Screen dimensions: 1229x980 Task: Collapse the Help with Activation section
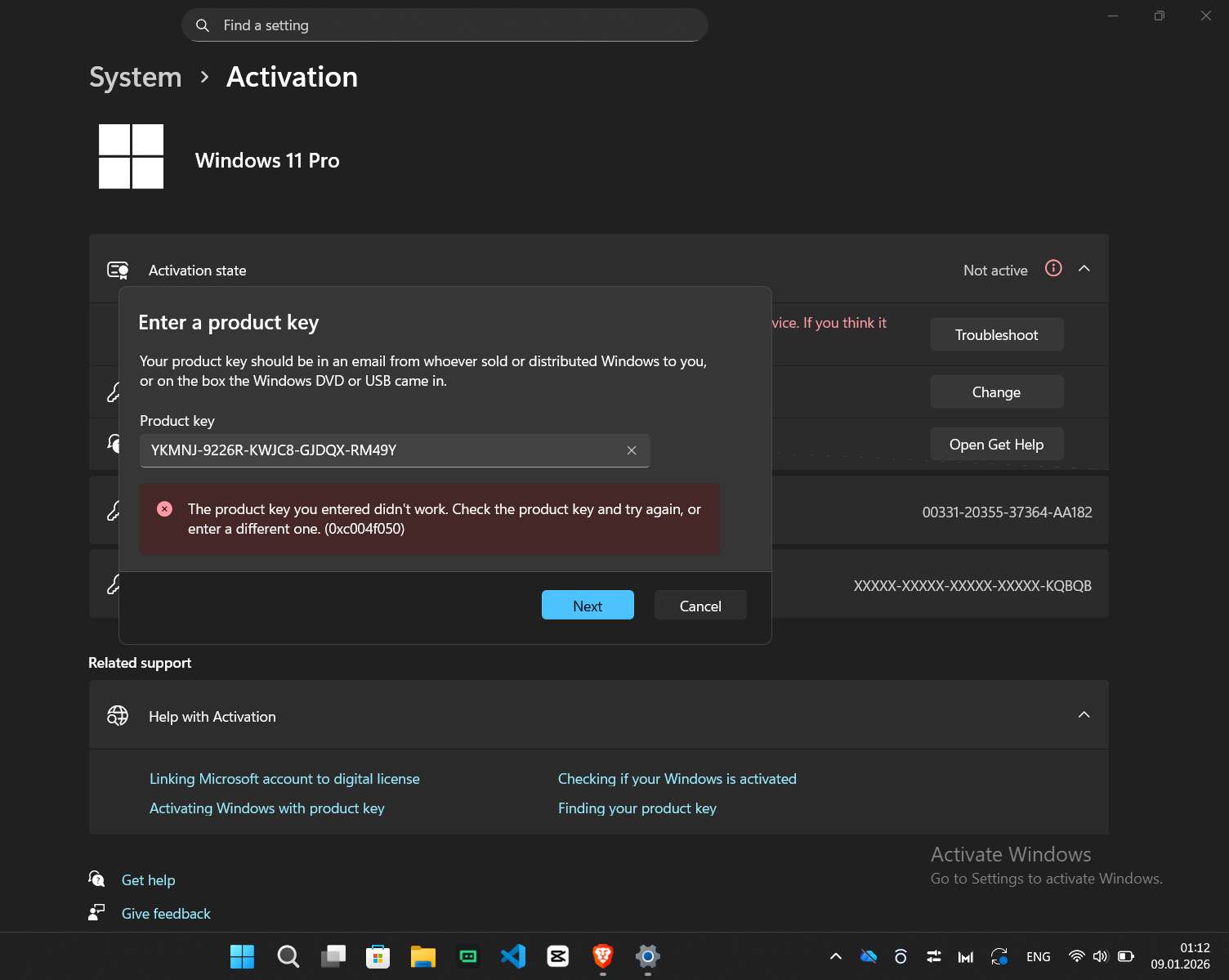[x=1084, y=715]
